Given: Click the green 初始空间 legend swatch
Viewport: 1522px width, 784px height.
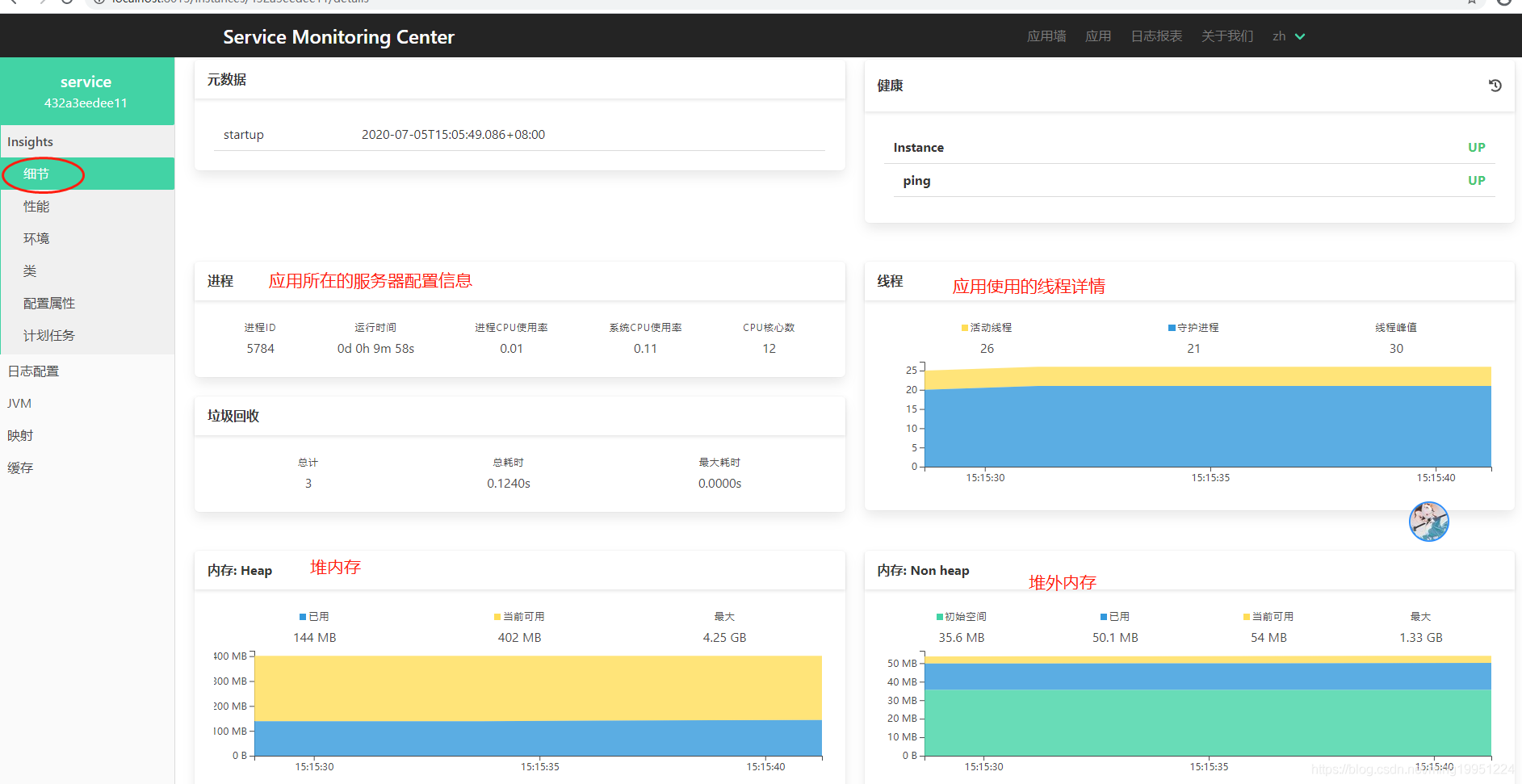Looking at the screenshot, I should coord(940,617).
